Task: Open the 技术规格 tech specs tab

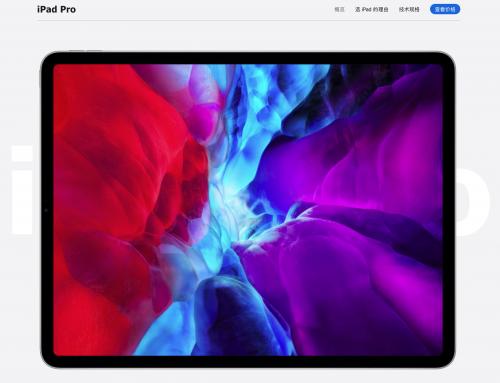Action: 409,9
